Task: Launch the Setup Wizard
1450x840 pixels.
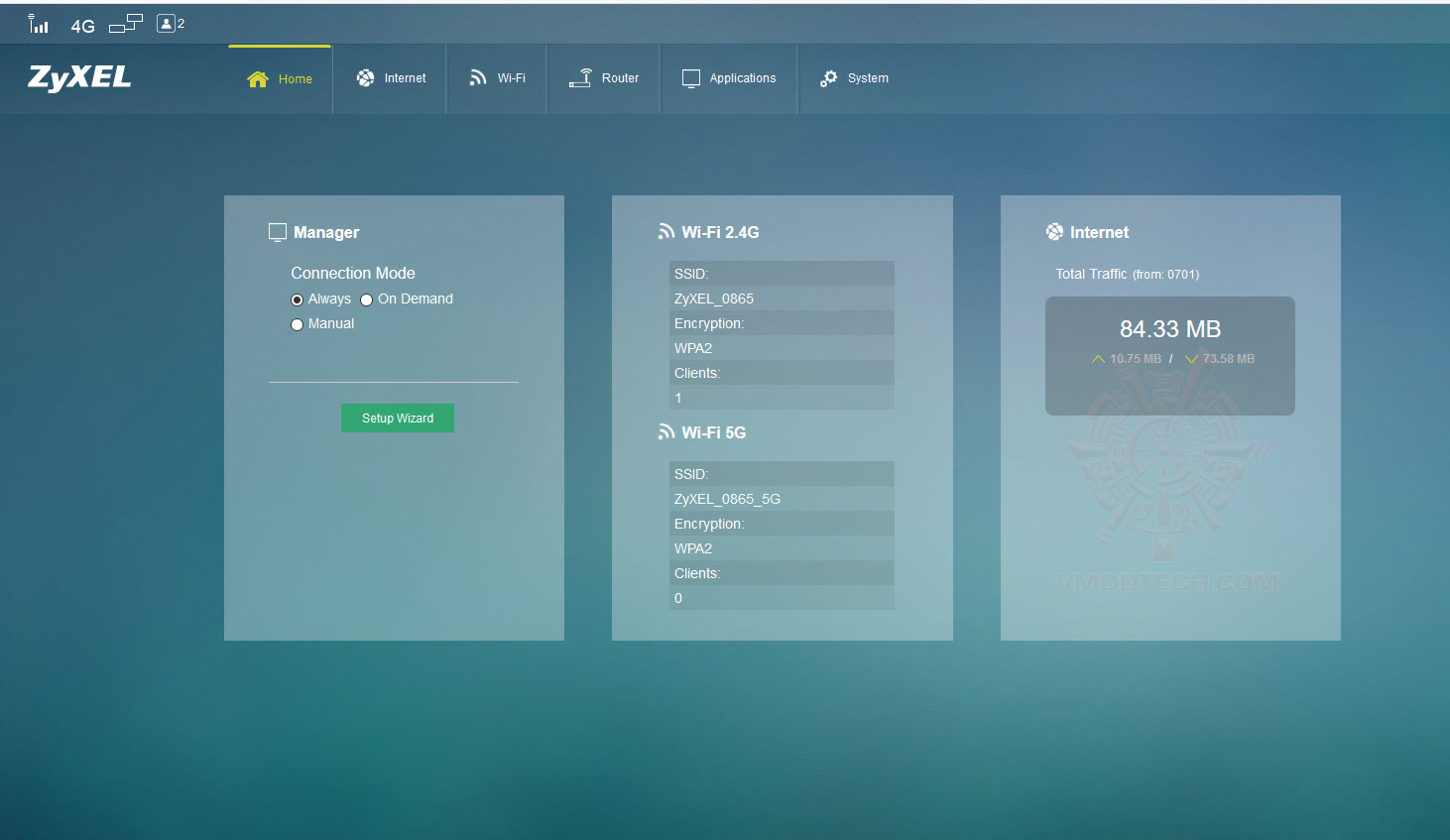Action: (x=398, y=419)
